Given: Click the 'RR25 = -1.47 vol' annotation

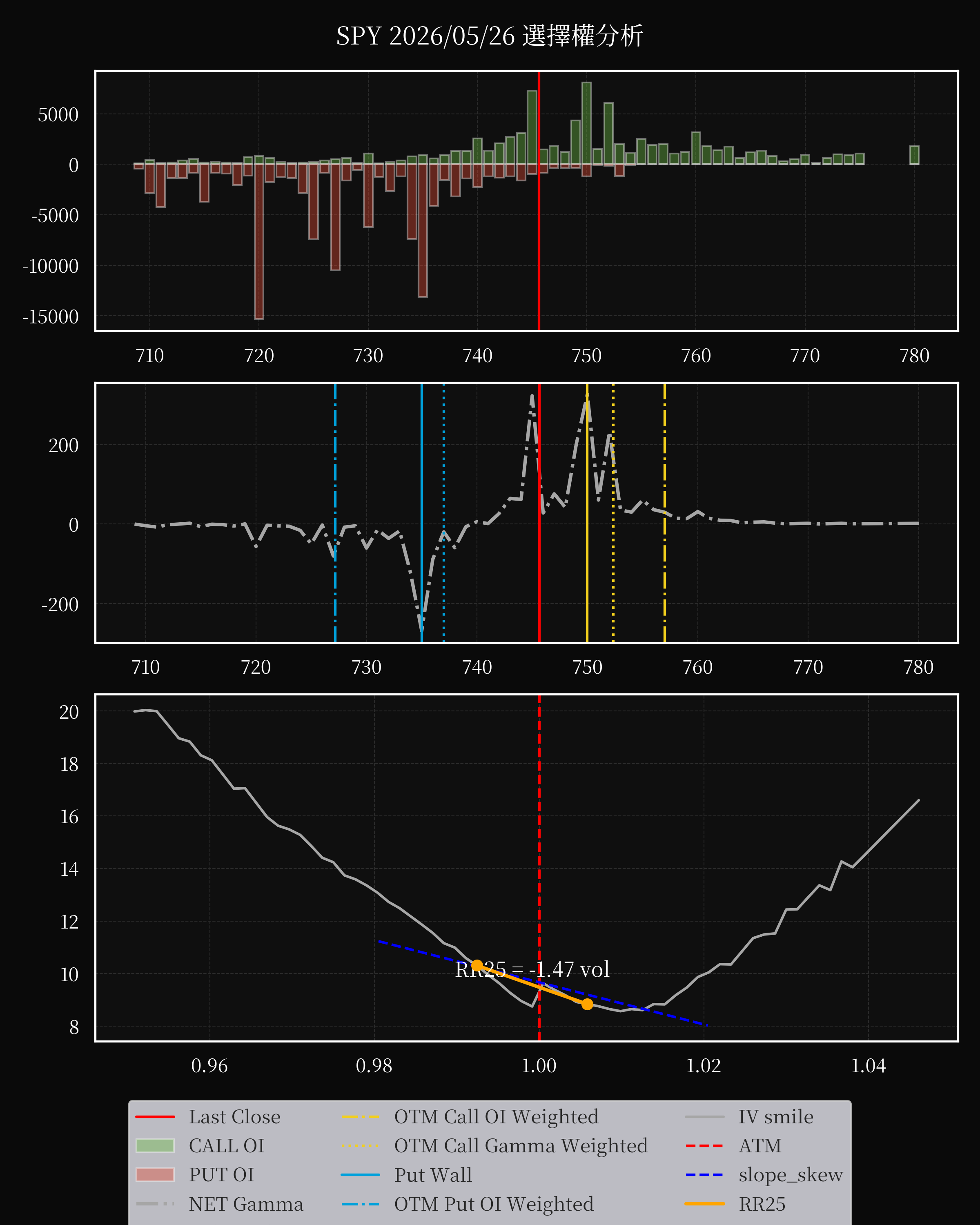Looking at the screenshot, I should pyautogui.click(x=532, y=969).
